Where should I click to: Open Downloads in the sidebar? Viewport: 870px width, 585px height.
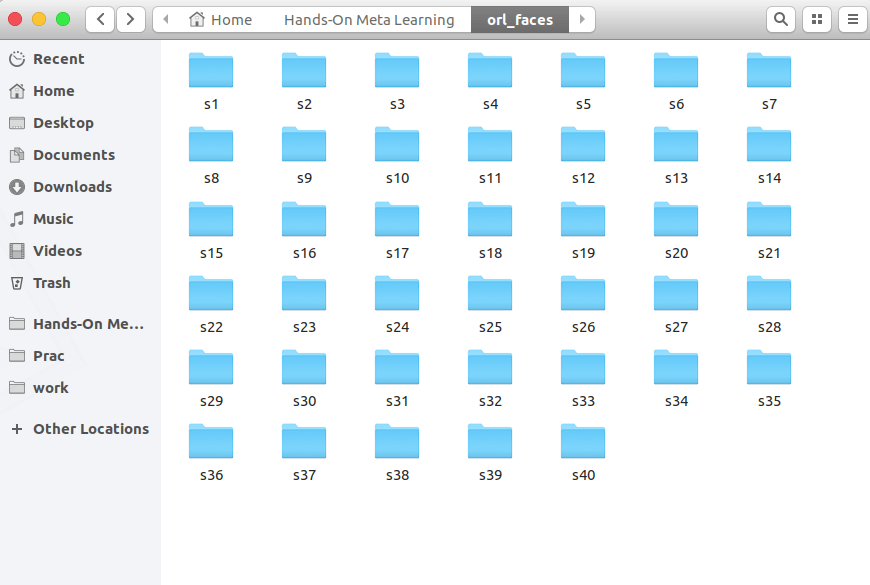71,187
